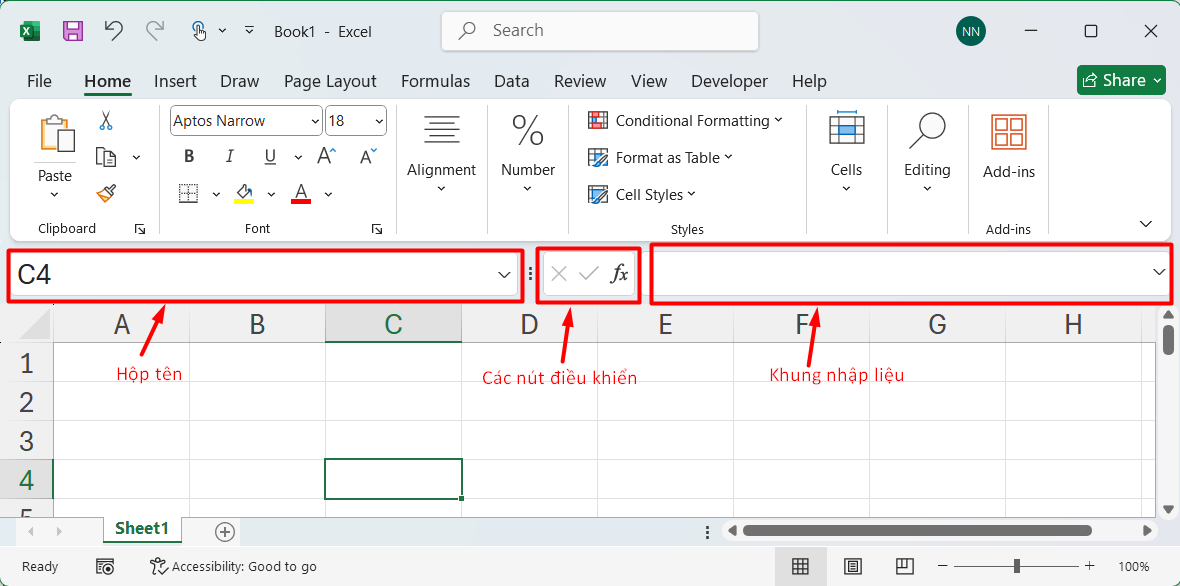The height and width of the screenshot is (586, 1180).
Task: Open the Developer ribbon tab
Action: (x=729, y=81)
